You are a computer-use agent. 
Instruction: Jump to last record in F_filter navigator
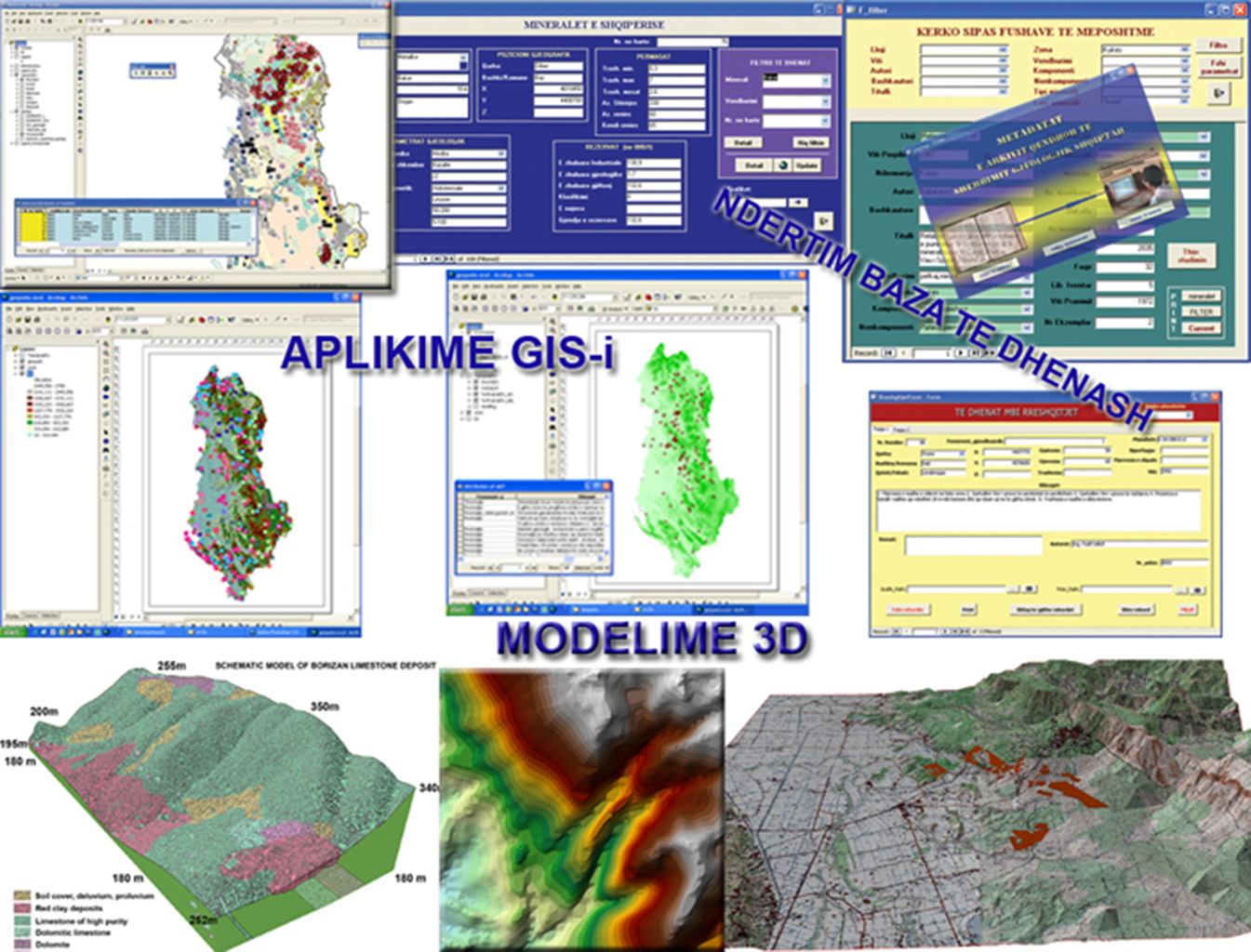coord(974,353)
